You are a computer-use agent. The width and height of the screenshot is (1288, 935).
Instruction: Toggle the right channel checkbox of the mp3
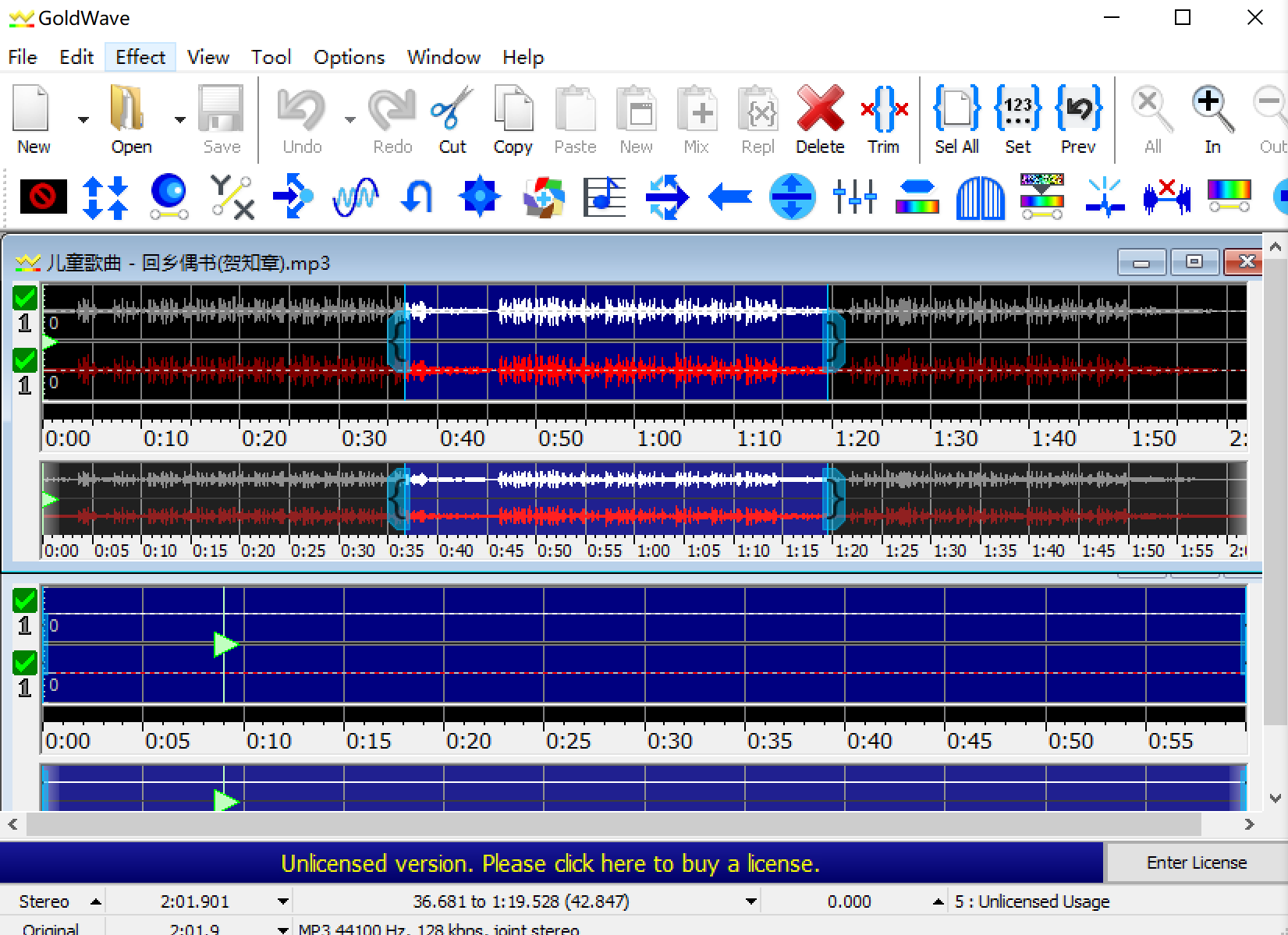click(x=25, y=360)
